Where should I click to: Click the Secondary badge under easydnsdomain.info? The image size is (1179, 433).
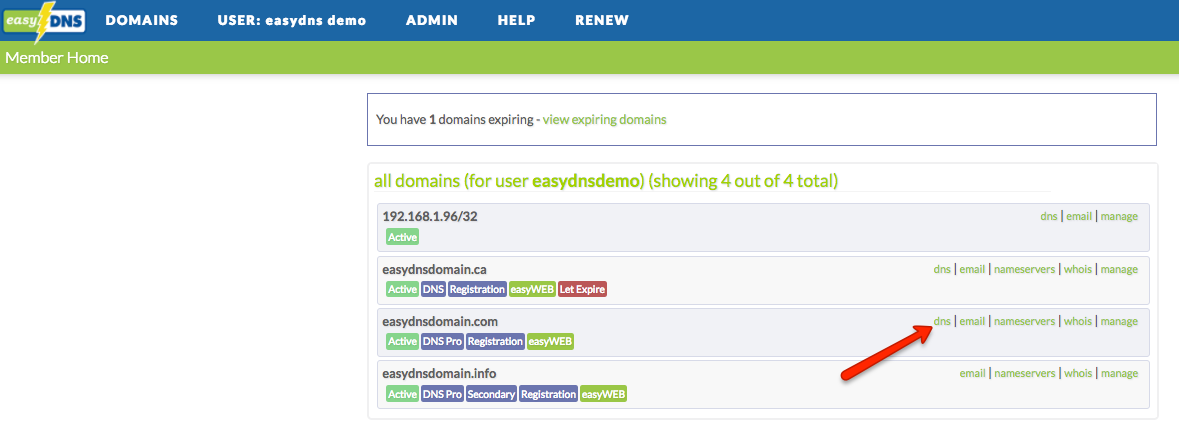click(491, 393)
